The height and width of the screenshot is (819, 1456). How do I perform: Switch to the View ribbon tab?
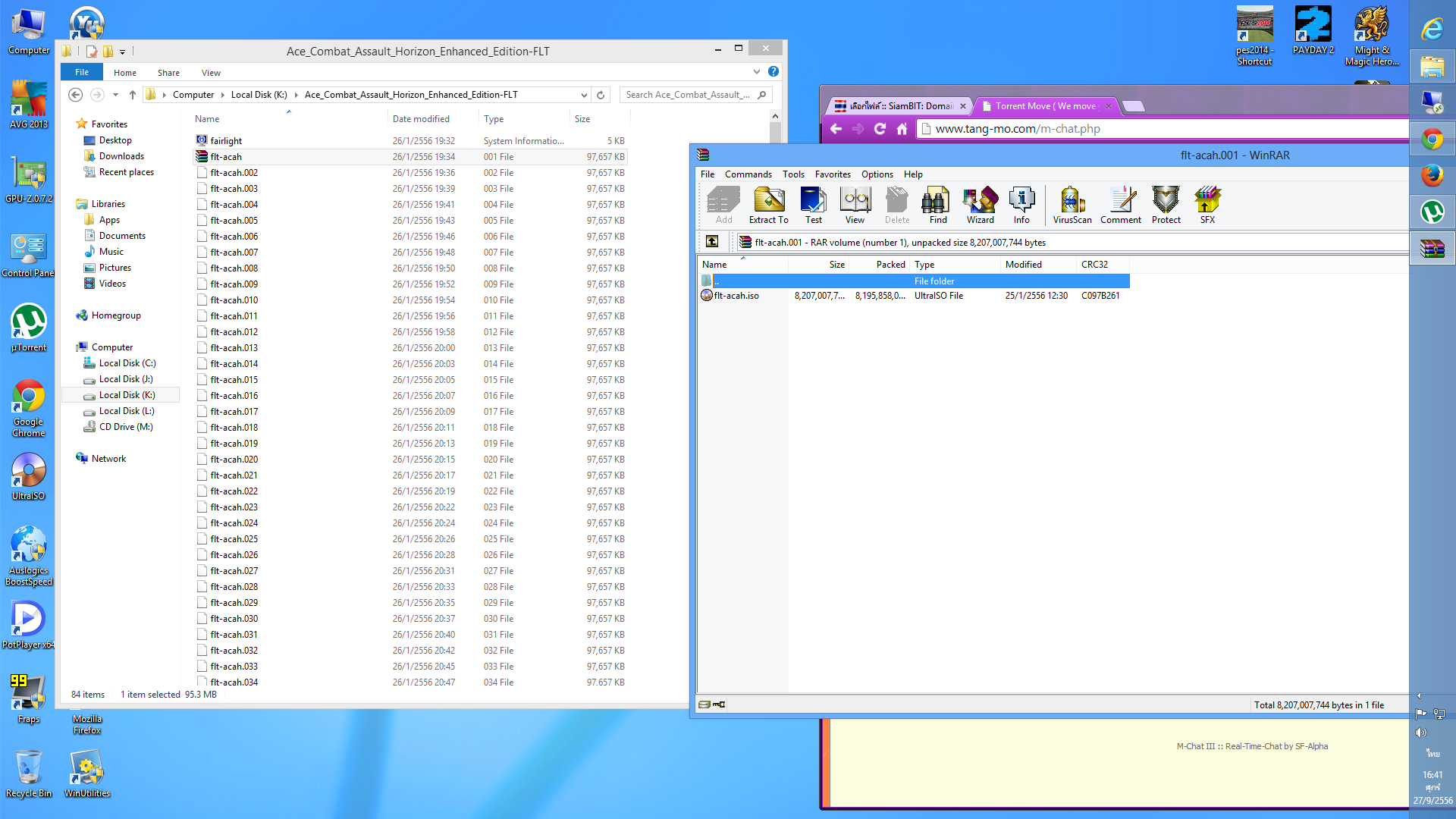click(x=211, y=73)
